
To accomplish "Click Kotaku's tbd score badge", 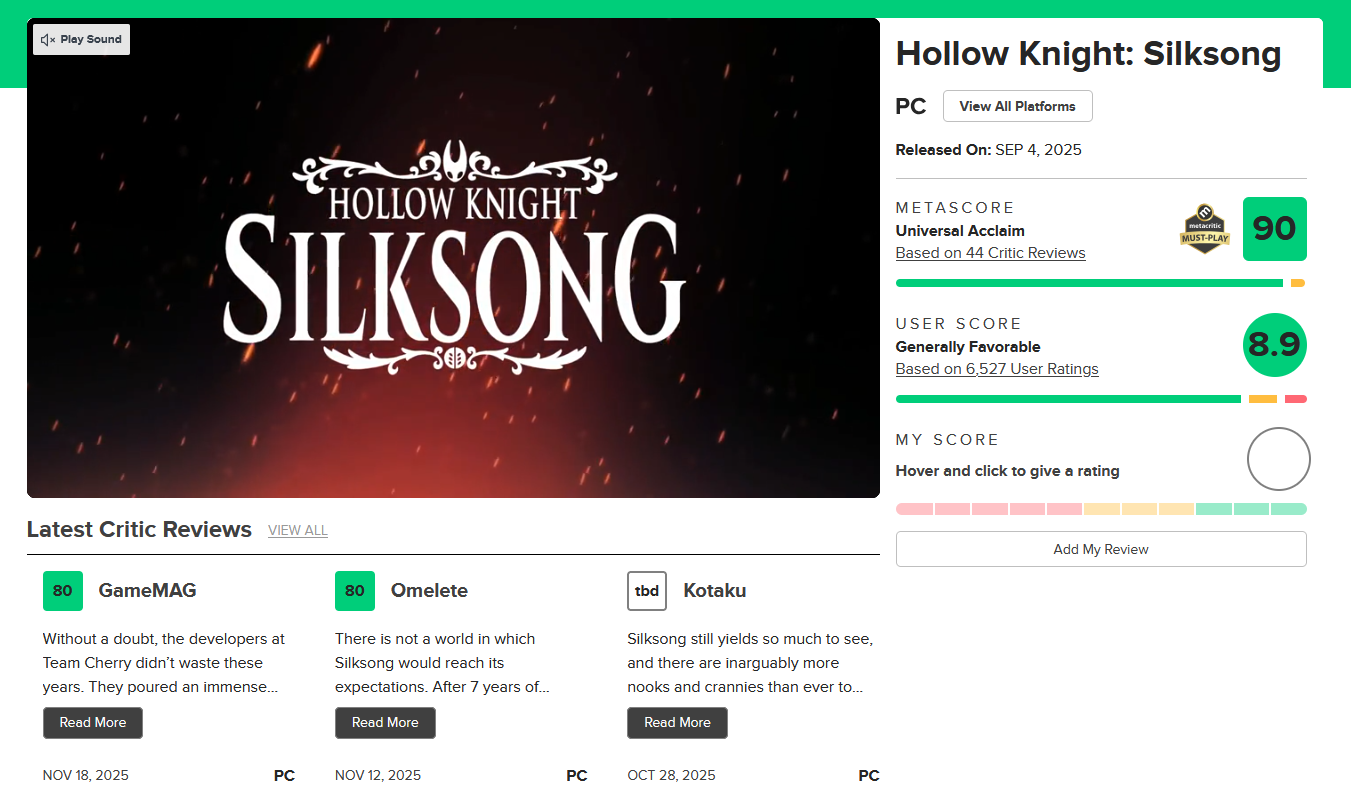I will (647, 591).
